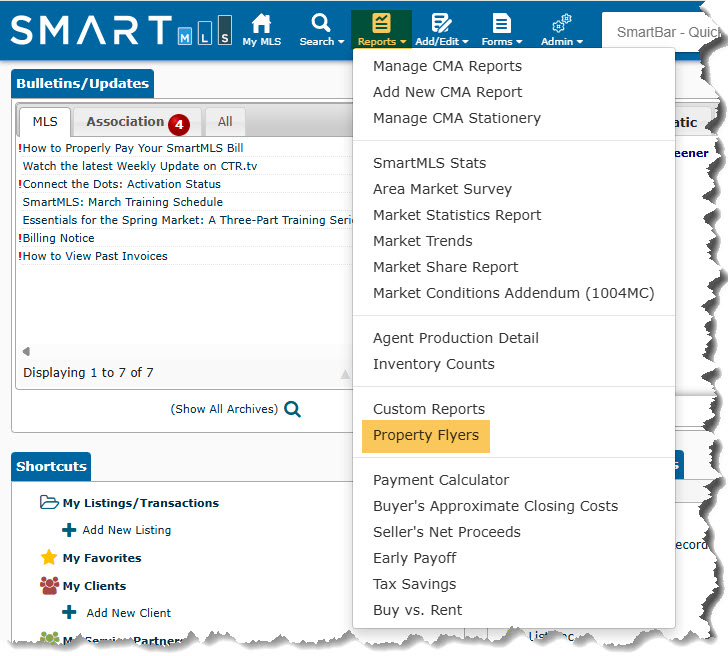
Task: Open Buyer's Approximate Closing Costs
Action: (495, 506)
